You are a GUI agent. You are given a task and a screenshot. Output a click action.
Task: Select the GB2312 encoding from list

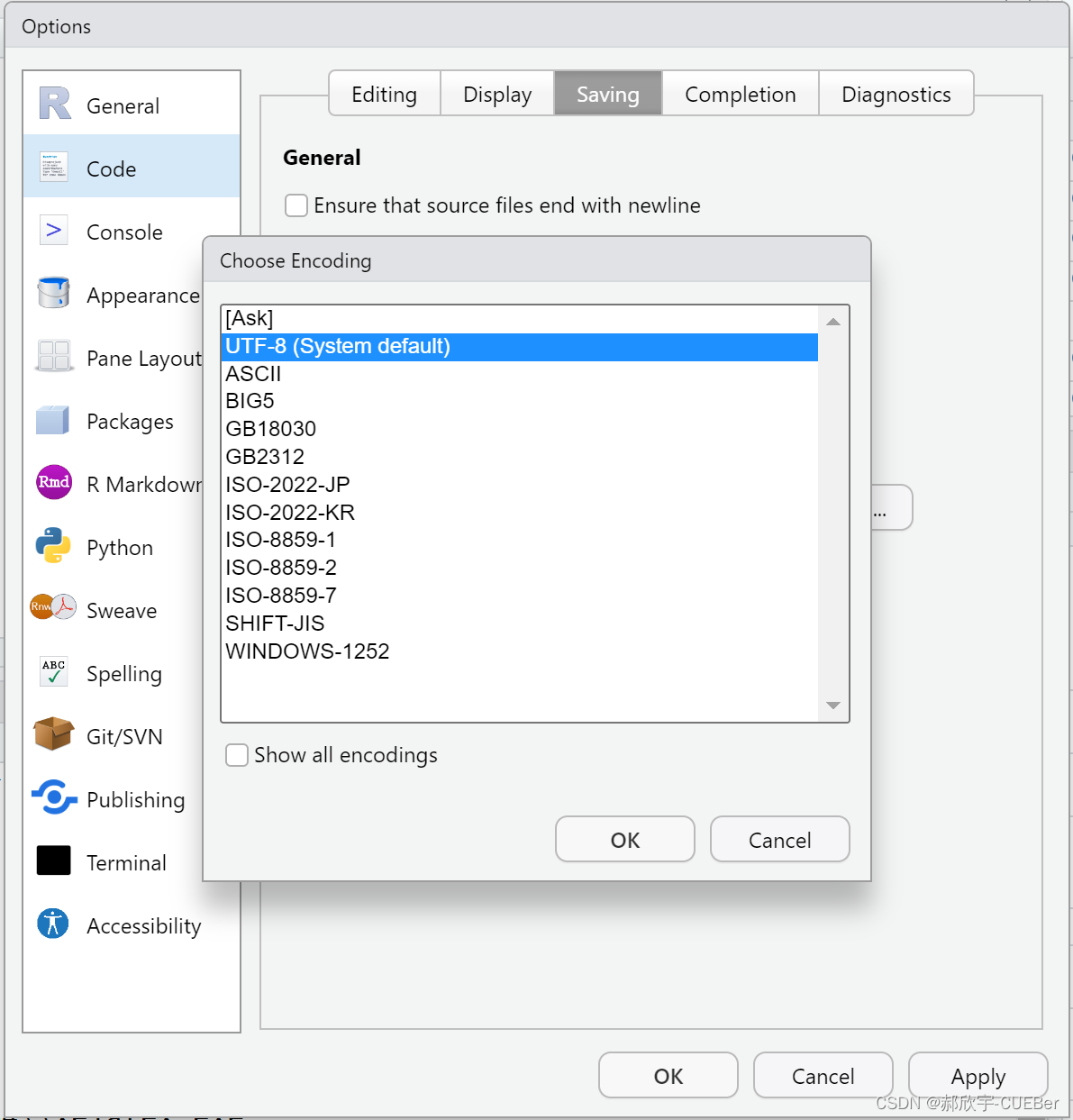[x=266, y=457]
